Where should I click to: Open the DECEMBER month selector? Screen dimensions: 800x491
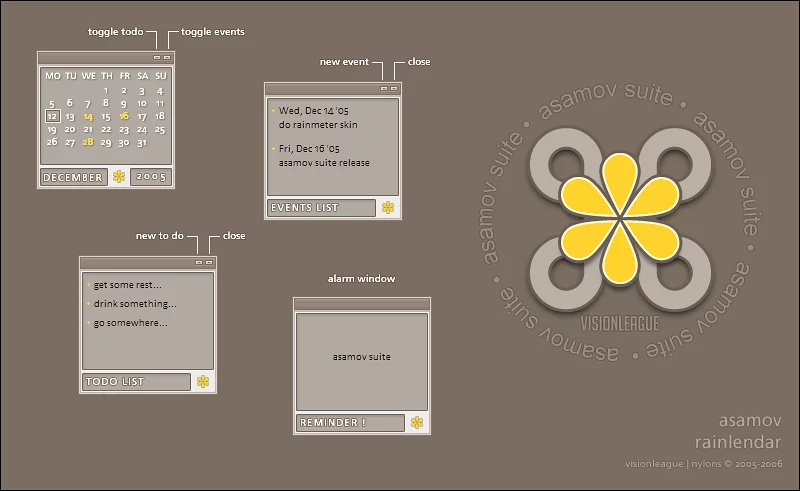tap(73, 177)
